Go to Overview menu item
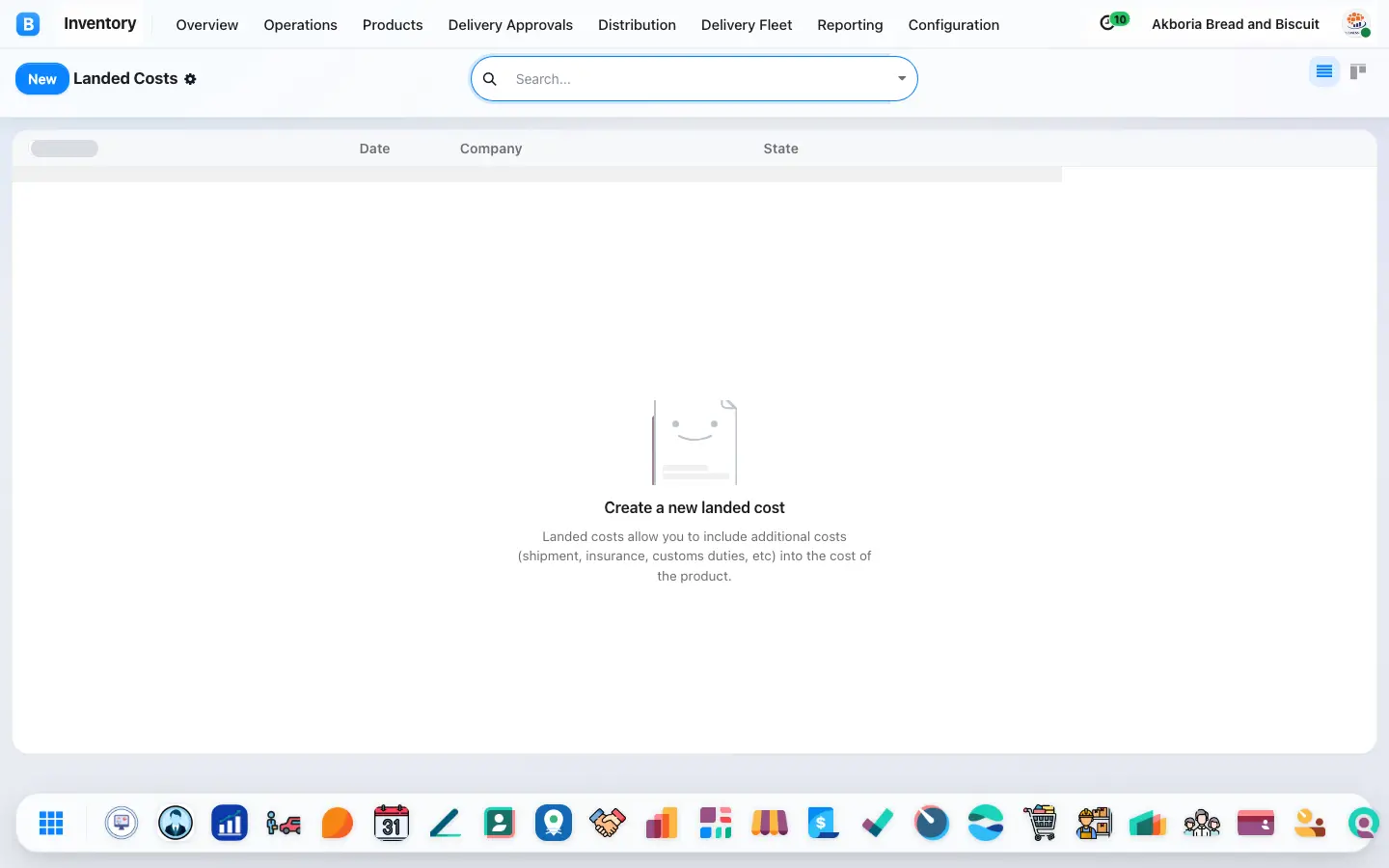 tap(207, 25)
